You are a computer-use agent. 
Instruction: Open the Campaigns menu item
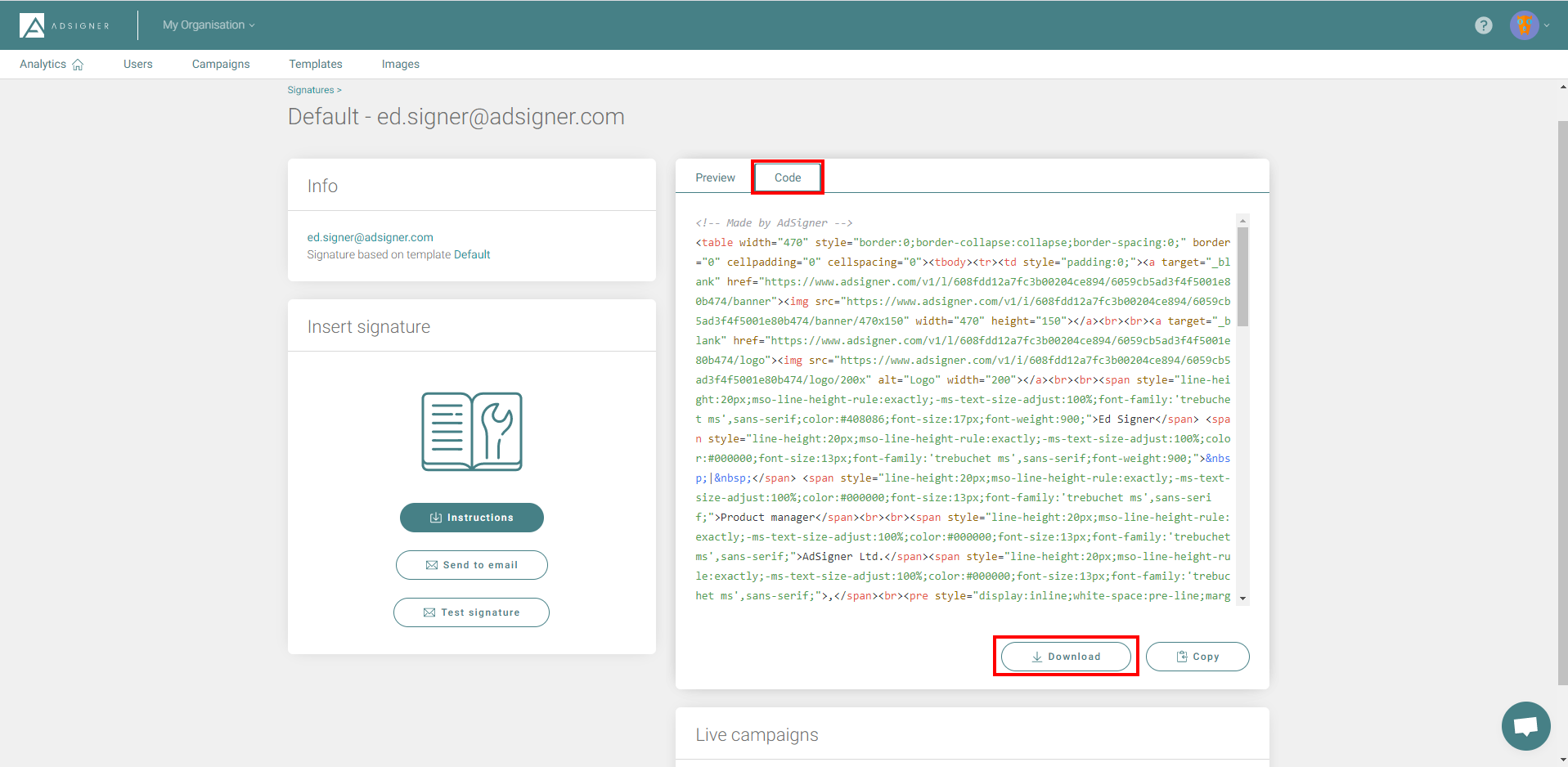pos(221,64)
